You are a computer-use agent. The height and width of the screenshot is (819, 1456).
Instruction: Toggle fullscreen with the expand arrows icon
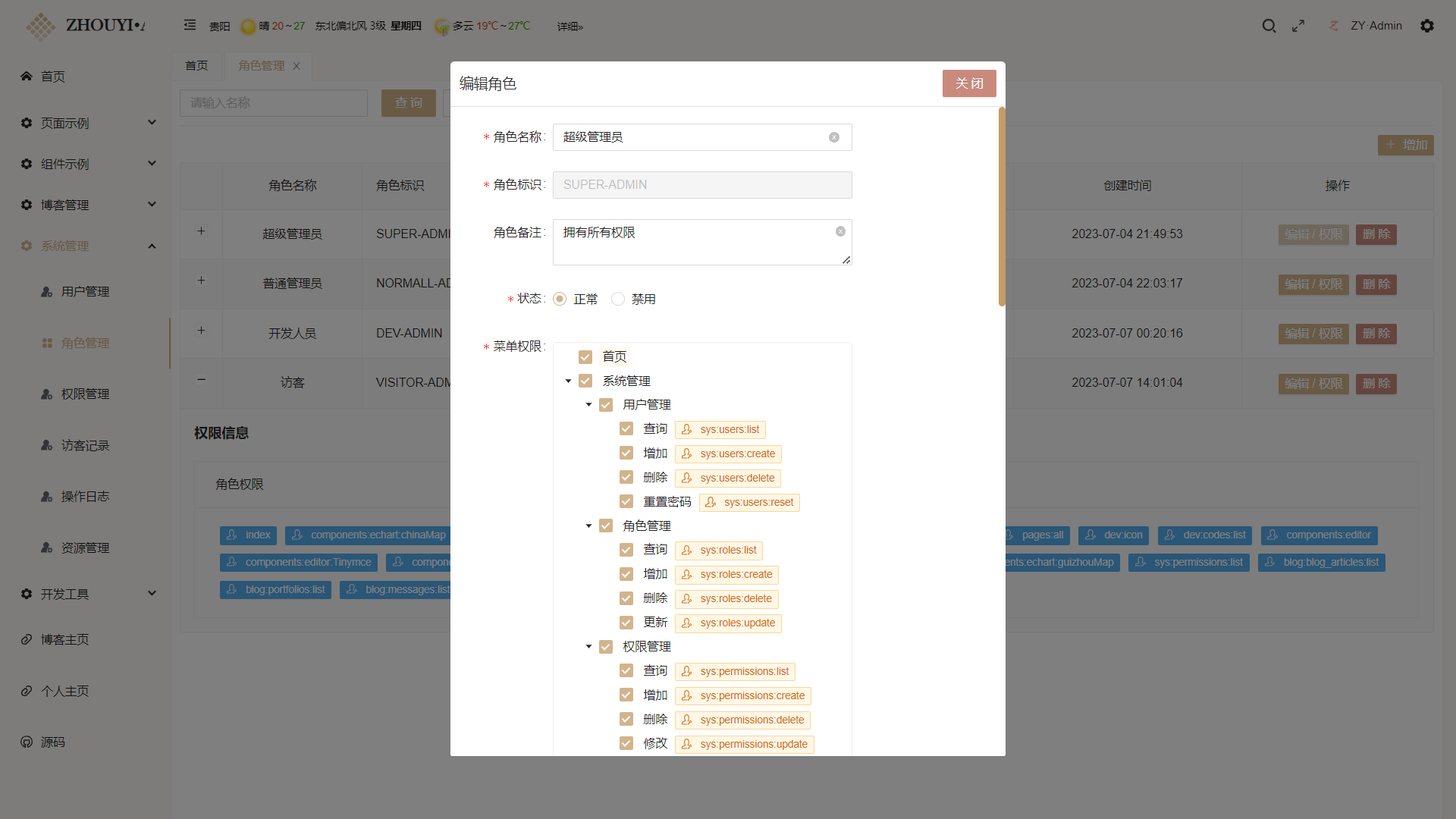pyautogui.click(x=1298, y=26)
